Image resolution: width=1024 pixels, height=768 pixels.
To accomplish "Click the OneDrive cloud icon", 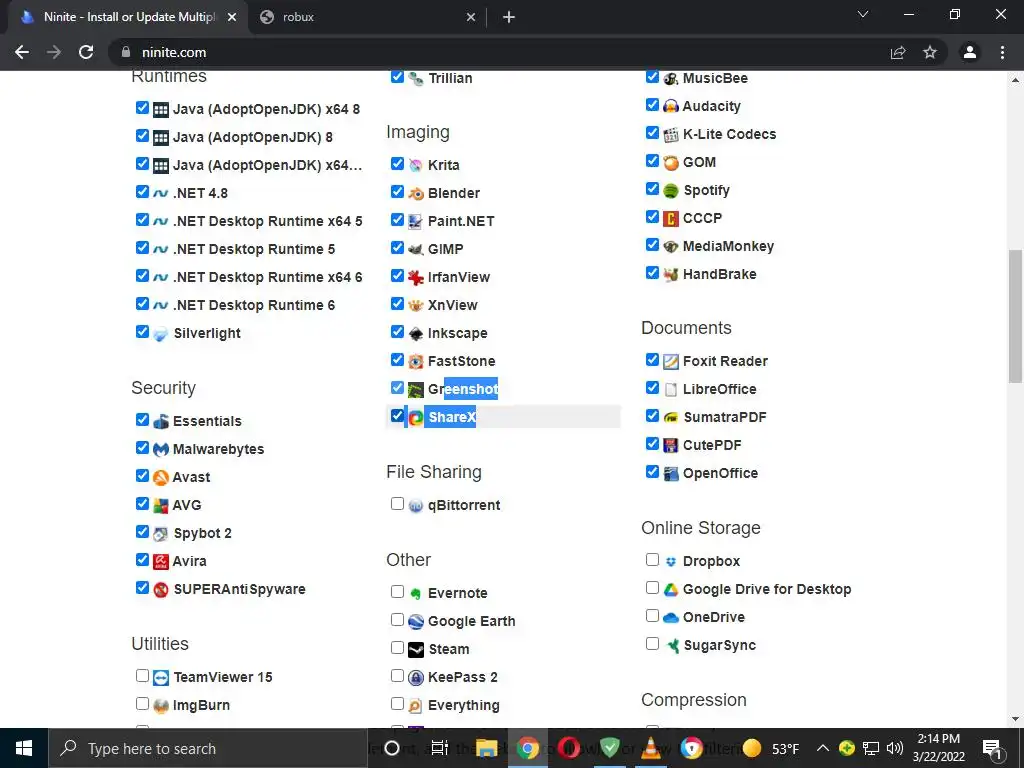I will tap(671, 618).
